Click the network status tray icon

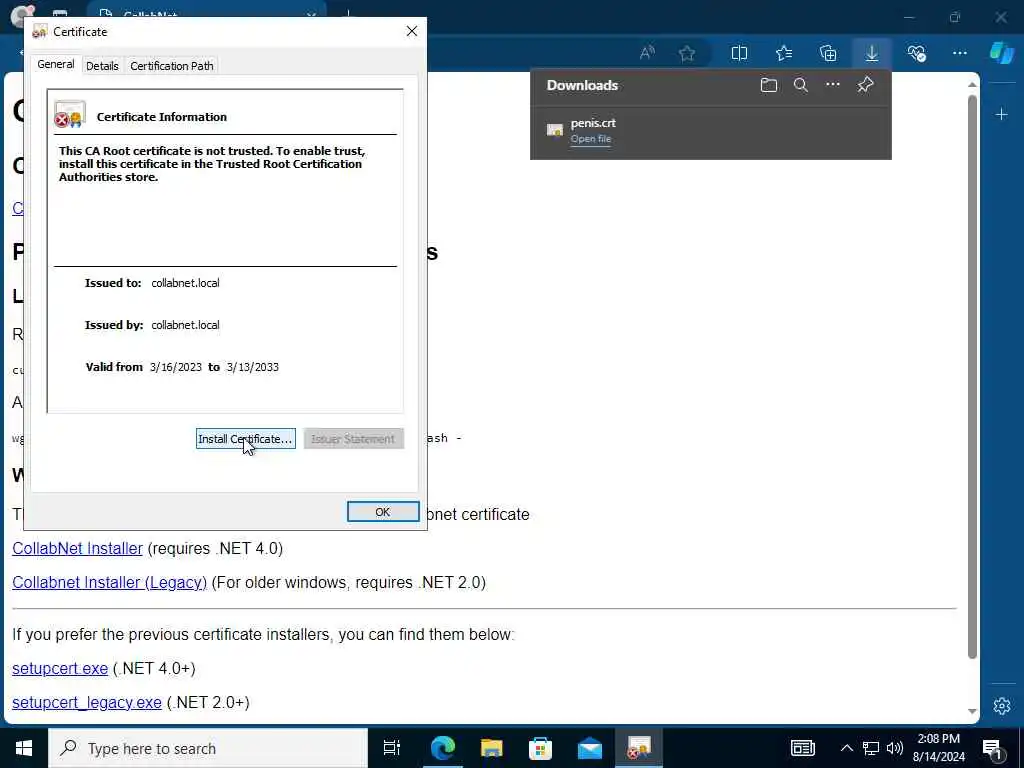click(x=871, y=748)
